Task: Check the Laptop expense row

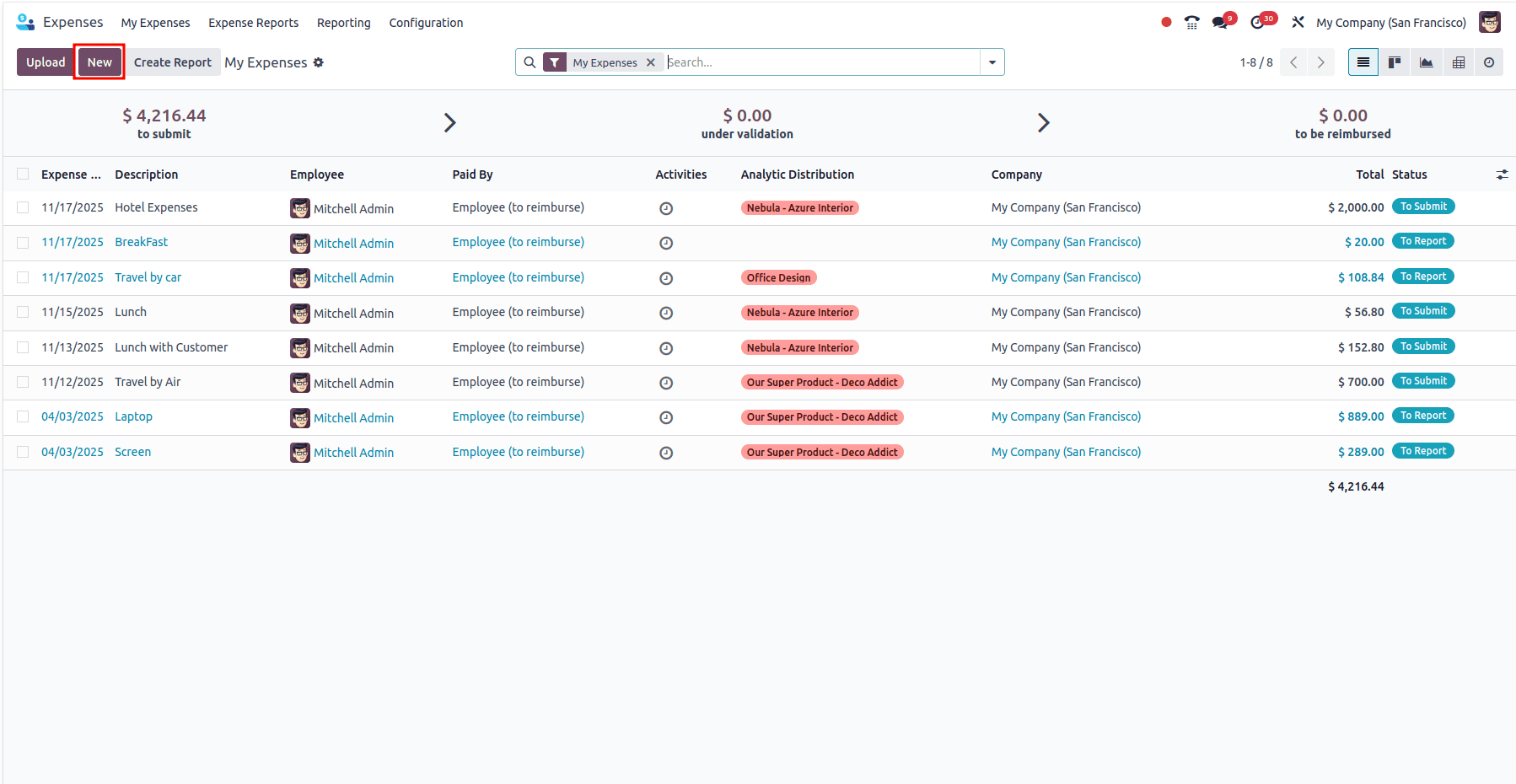Action: coord(23,417)
